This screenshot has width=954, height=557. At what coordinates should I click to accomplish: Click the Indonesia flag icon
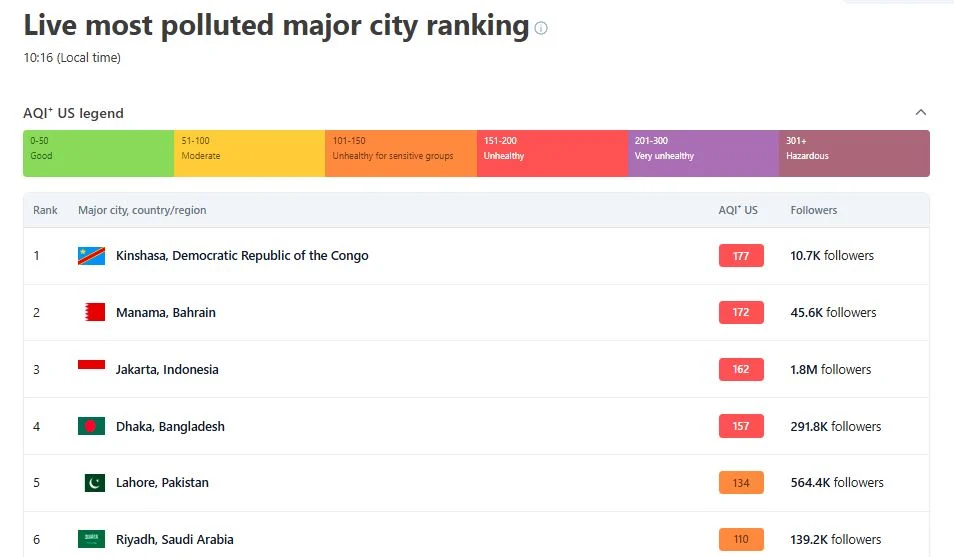coord(91,365)
